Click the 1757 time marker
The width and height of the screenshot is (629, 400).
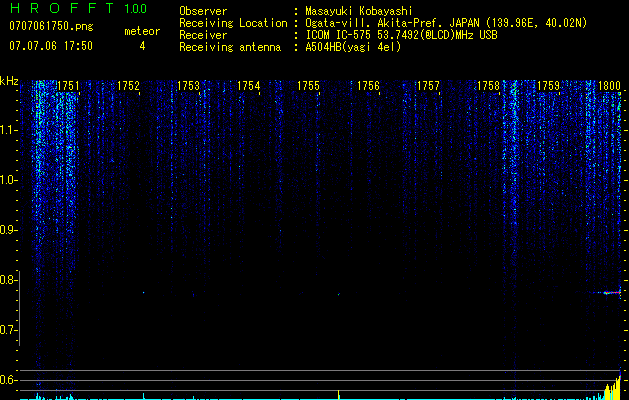point(428,86)
